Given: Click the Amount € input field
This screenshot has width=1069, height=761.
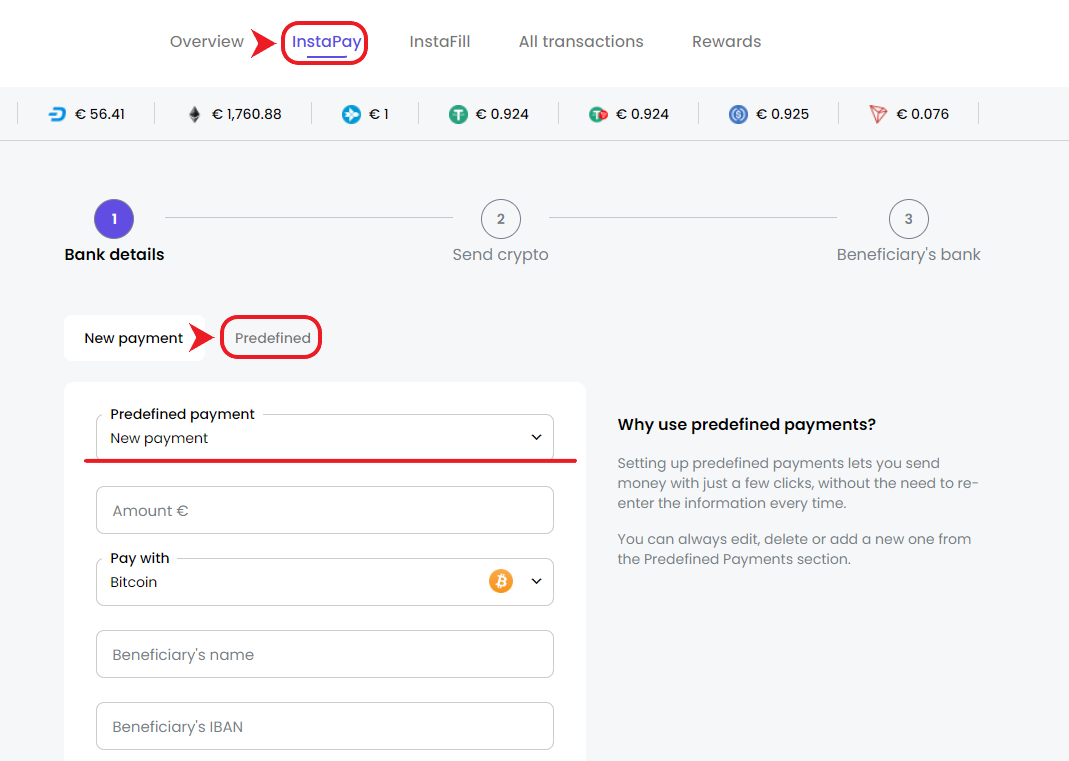Looking at the screenshot, I should pyautogui.click(x=325, y=510).
